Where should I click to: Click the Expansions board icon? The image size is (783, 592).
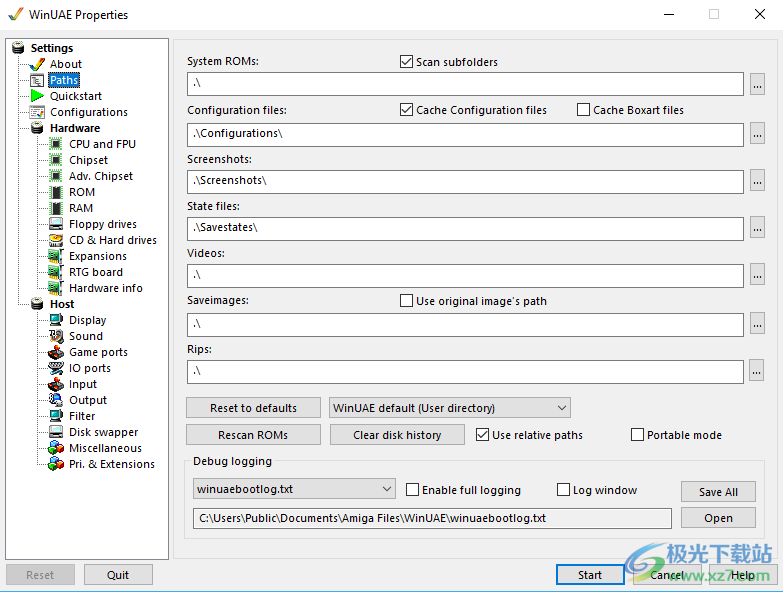[55, 257]
